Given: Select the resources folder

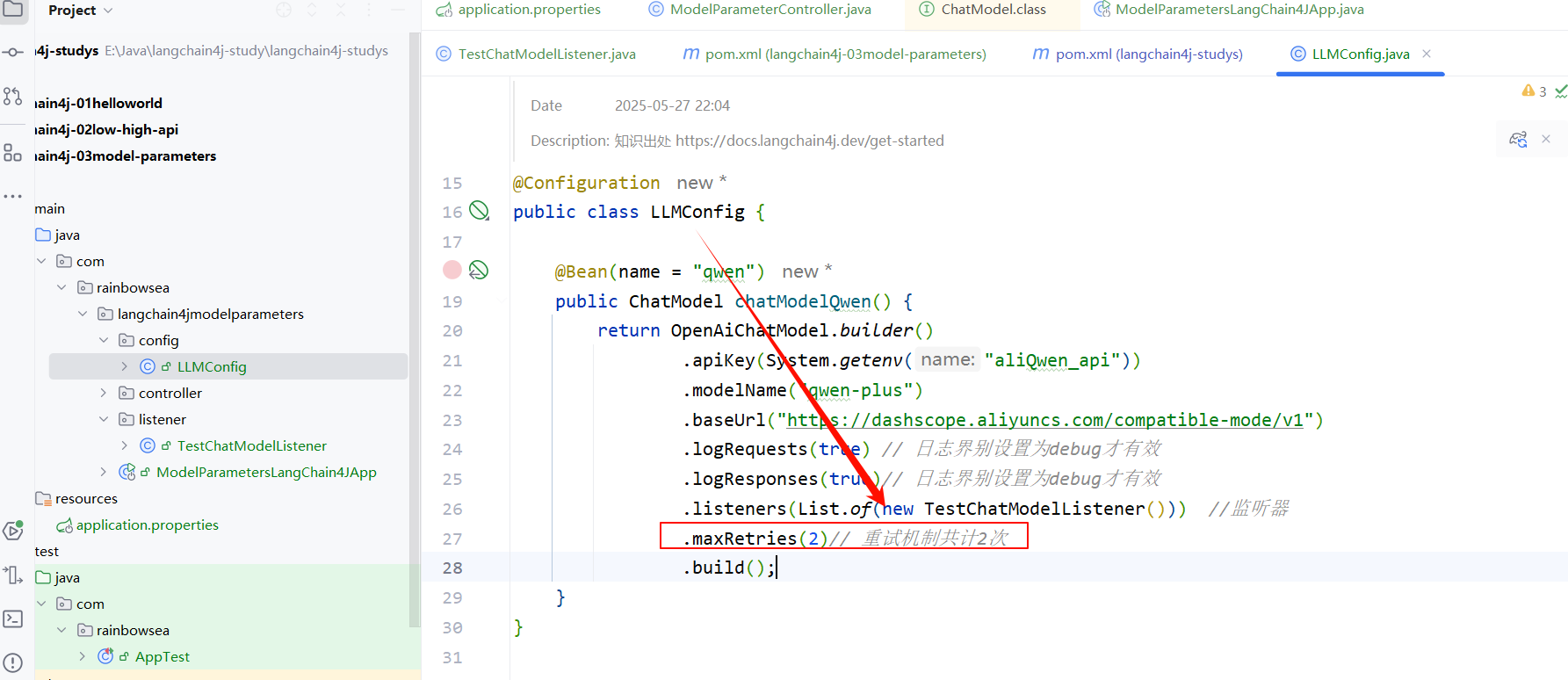Looking at the screenshot, I should coord(86,498).
